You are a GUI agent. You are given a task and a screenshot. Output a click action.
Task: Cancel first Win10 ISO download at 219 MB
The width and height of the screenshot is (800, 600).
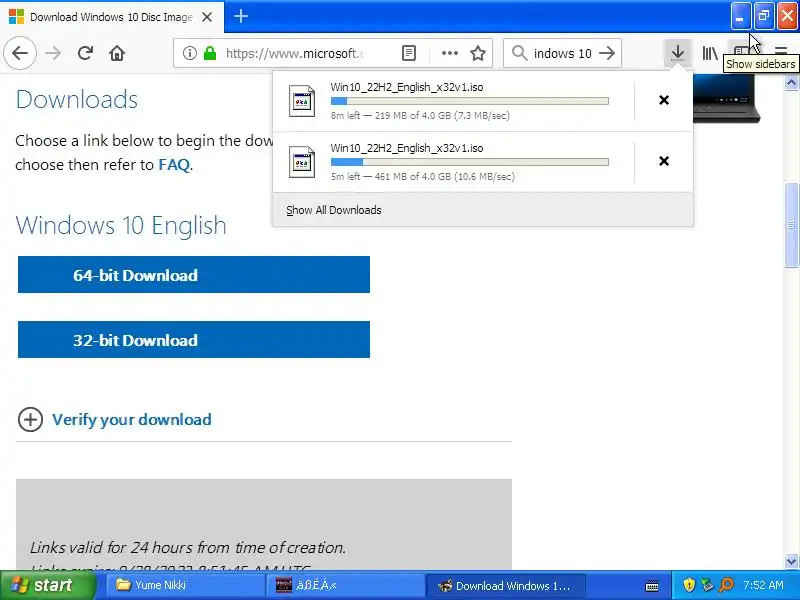click(x=664, y=100)
